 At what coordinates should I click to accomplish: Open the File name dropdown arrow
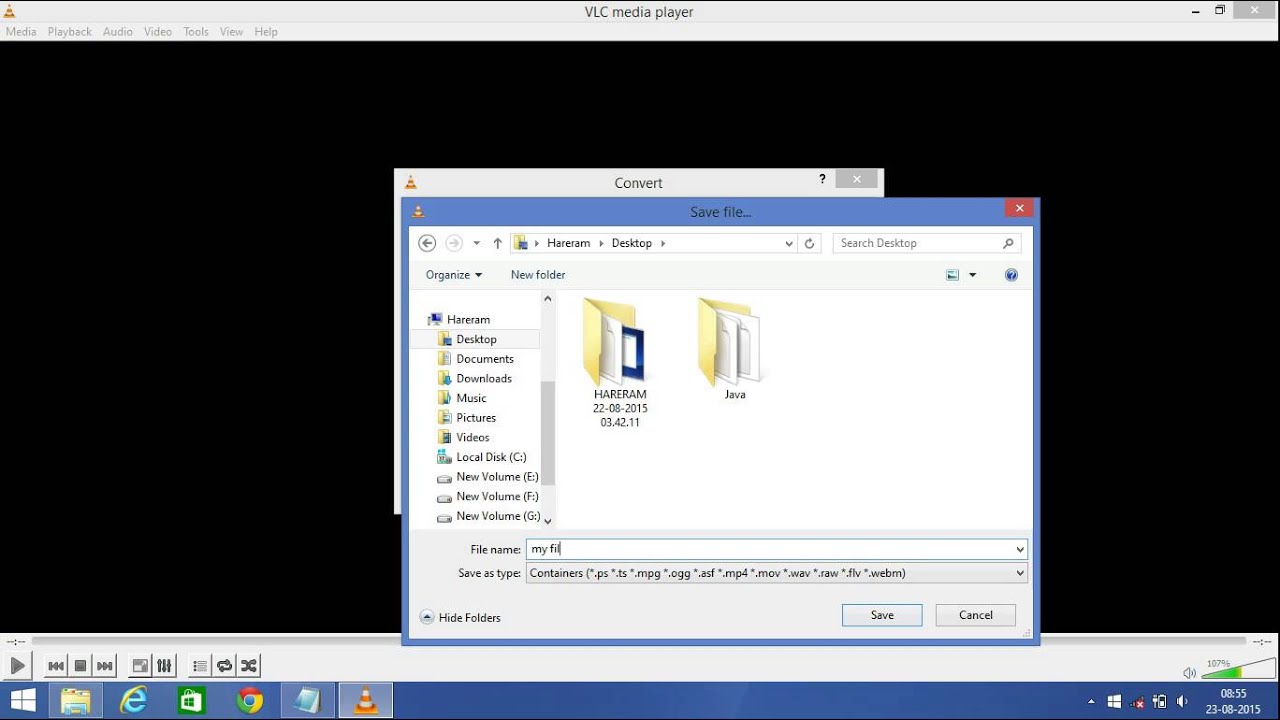click(1020, 549)
